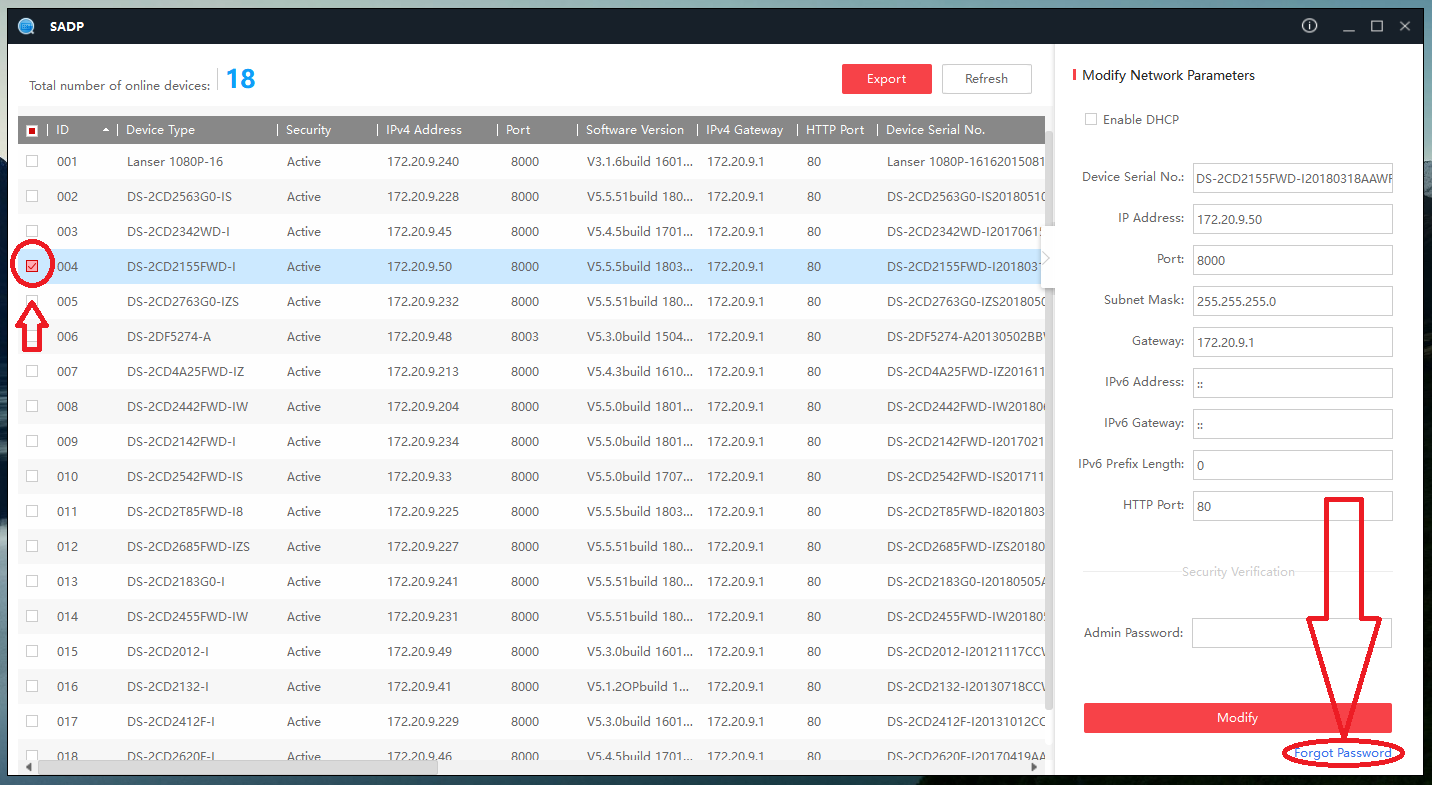Select device DS-2CD2685FWD-IZS
This screenshot has width=1432, height=785.
click(188, 546)
